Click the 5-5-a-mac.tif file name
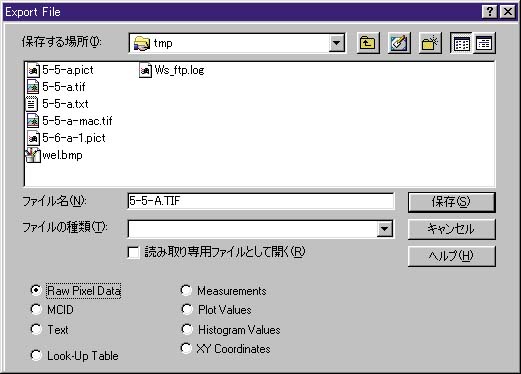This screenshot has height=374, width=521. click(77, 121)
